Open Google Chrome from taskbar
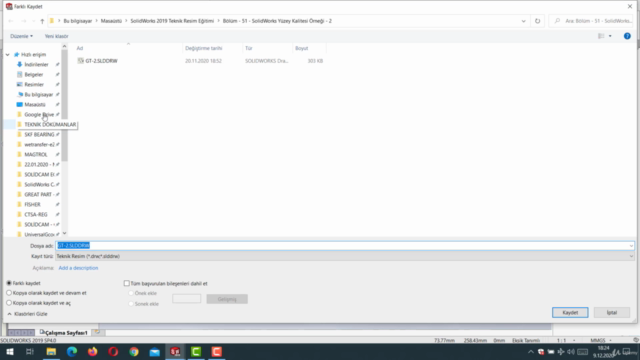 [134, 351]
